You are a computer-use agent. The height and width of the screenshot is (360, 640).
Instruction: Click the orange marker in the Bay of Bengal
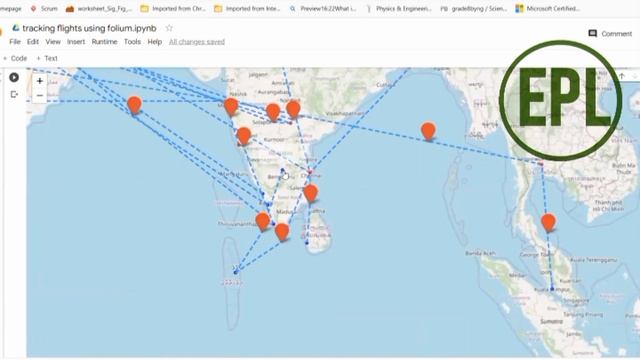428,131
